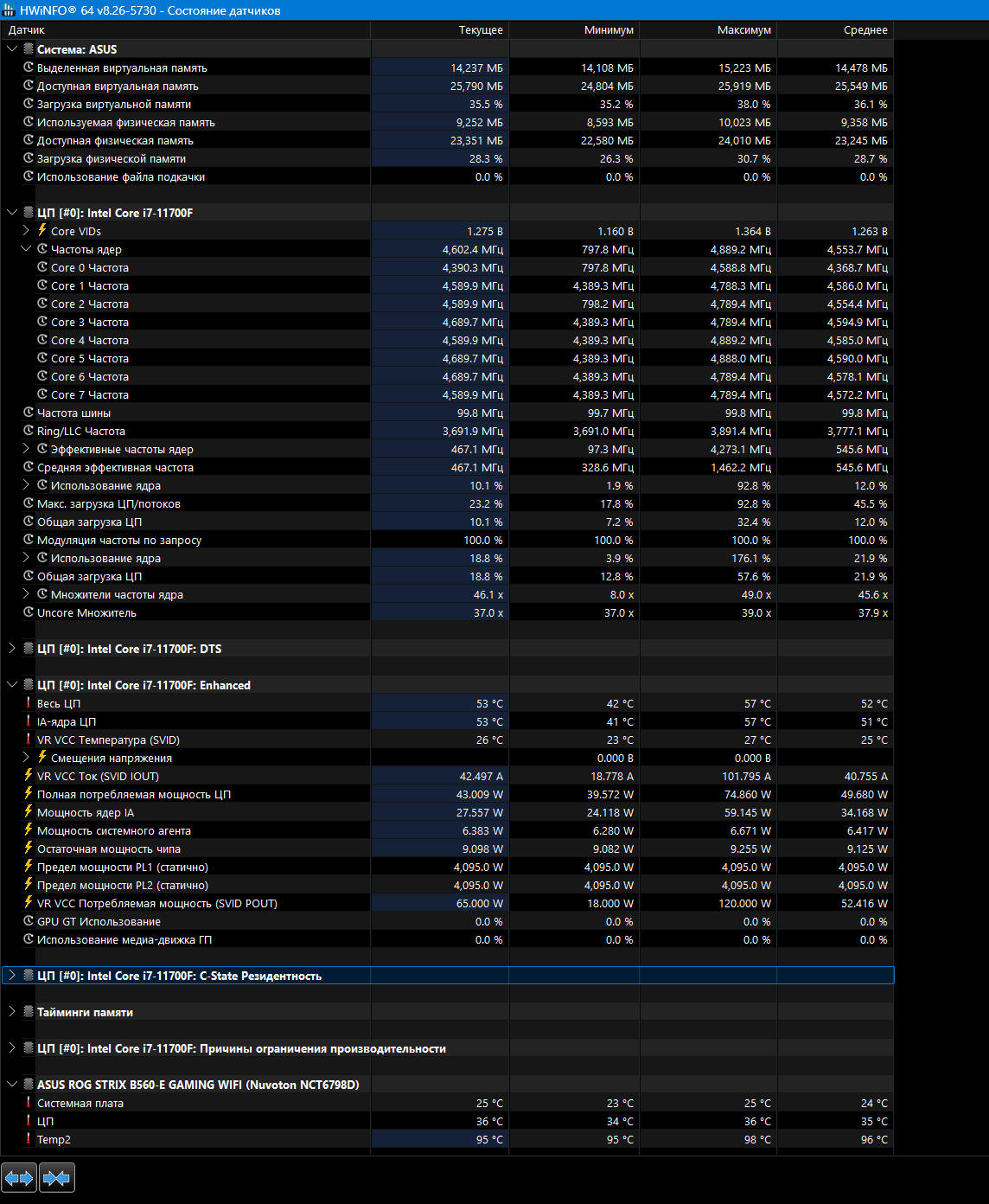The height and width of the screenshot is (1204, 989).
Task: Click clock icon next to Core 0 Частота
Action: [x=42, y=267]
